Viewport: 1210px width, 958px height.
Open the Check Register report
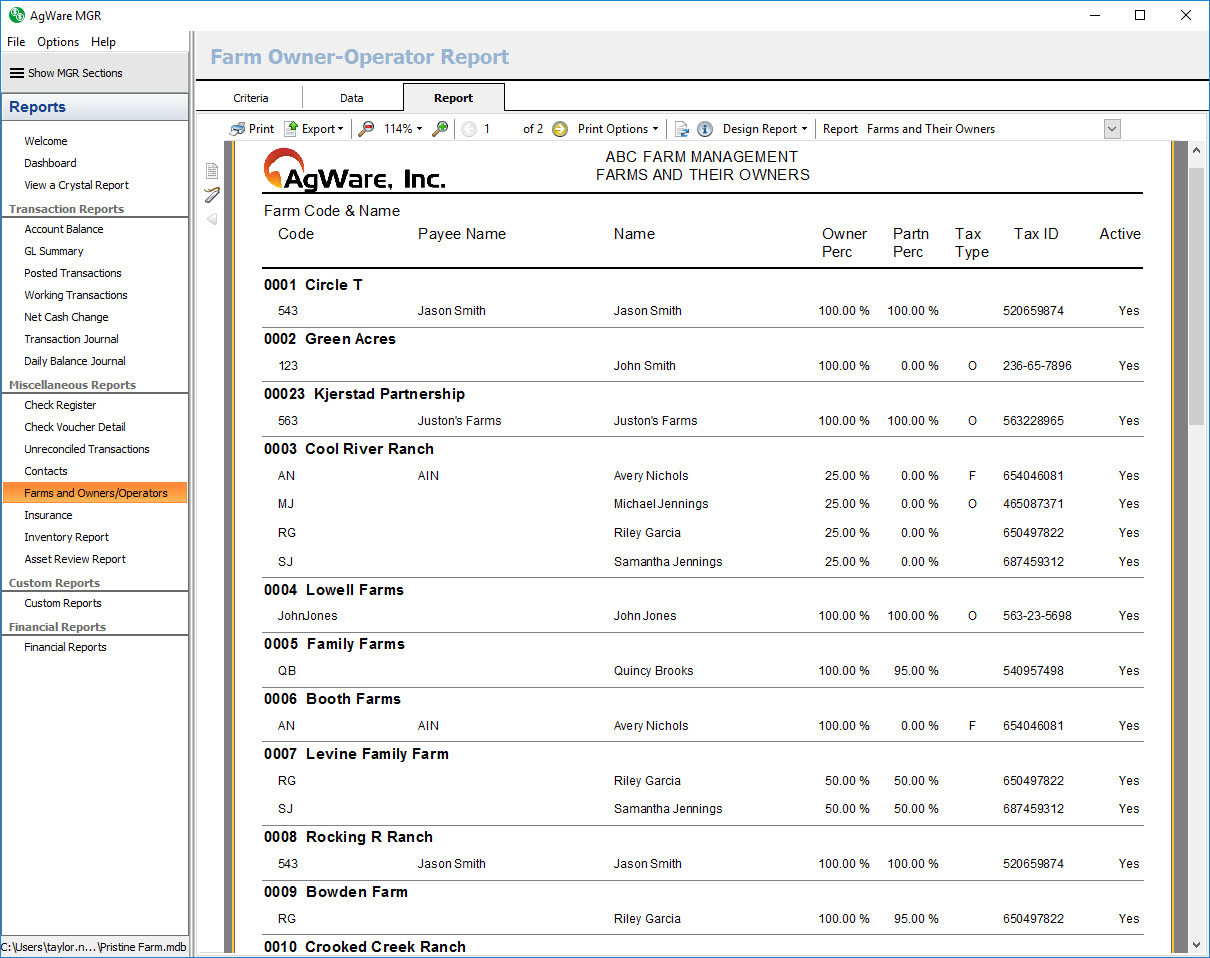[x=61, y=405]
